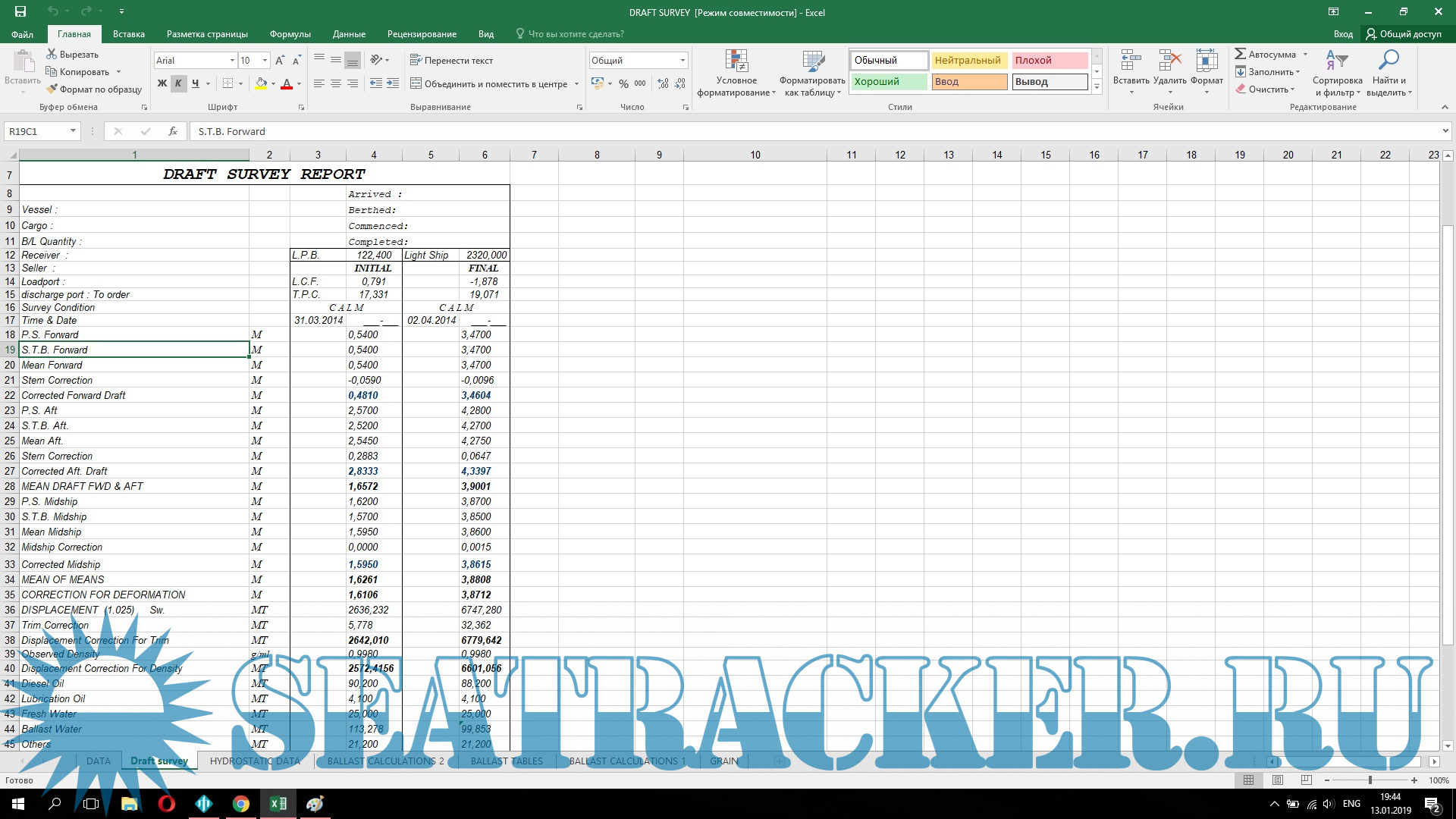1456x819 pixels.
Task: Switch to the Формулы ribbon tab
Action: pyautogui.click(x=290, y=34)
